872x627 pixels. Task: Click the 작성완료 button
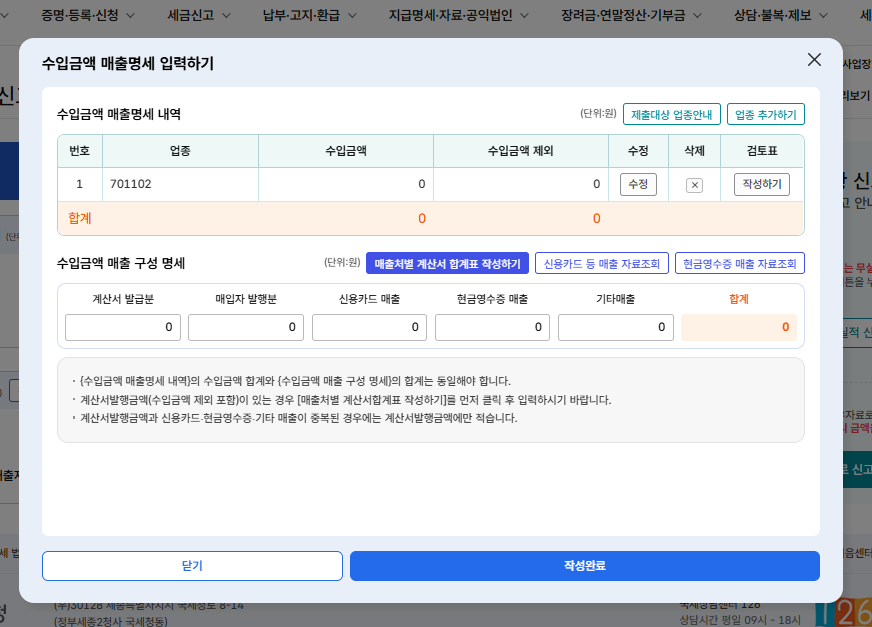(x=584, y=566)
